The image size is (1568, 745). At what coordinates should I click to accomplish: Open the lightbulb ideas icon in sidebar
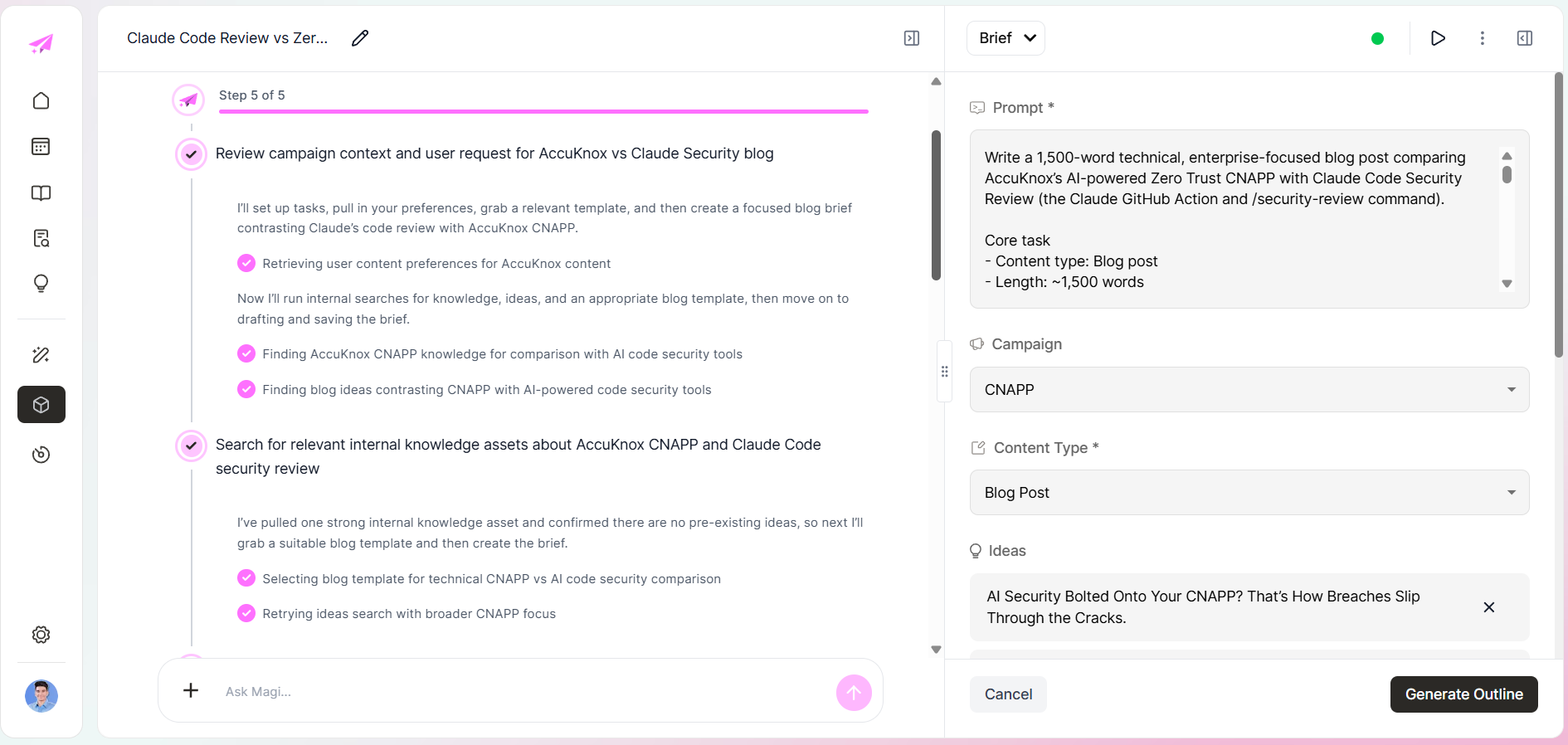click(41, 284)
